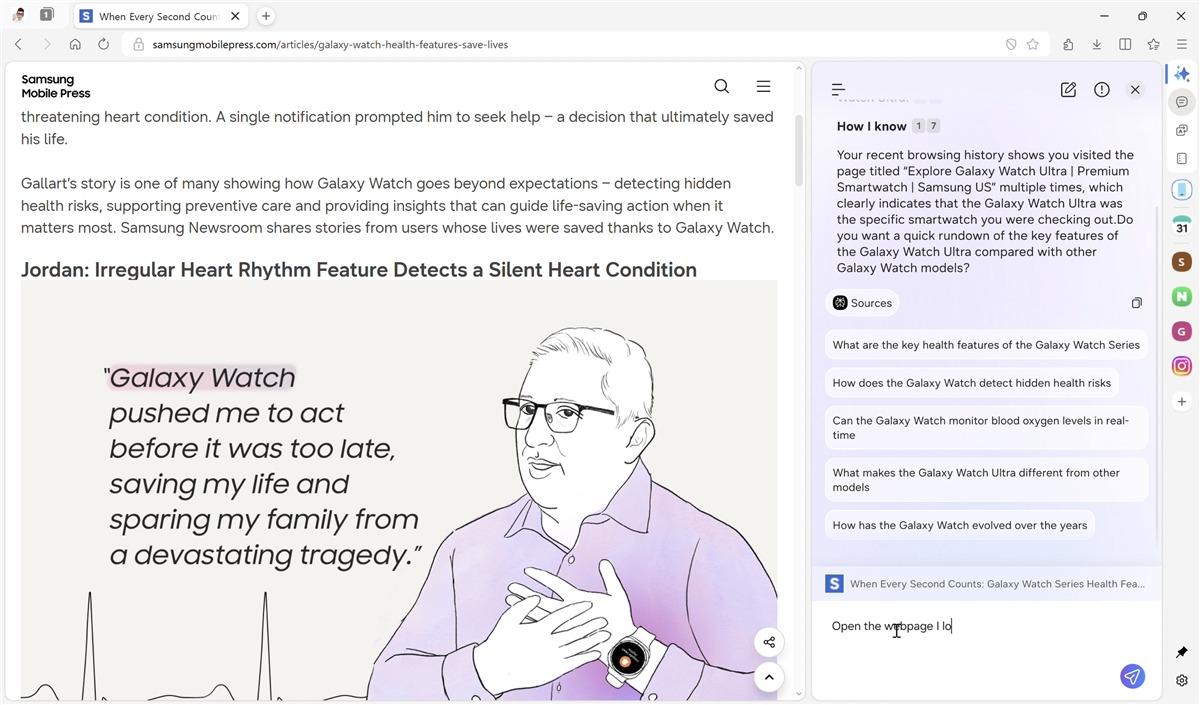Click the privacy shield icon in address bar
The image size is (1200, 705).
1011,44
